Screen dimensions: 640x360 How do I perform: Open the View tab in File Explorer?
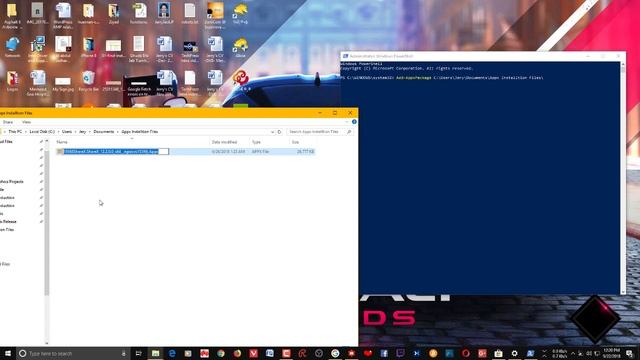(x=27, y=122)
